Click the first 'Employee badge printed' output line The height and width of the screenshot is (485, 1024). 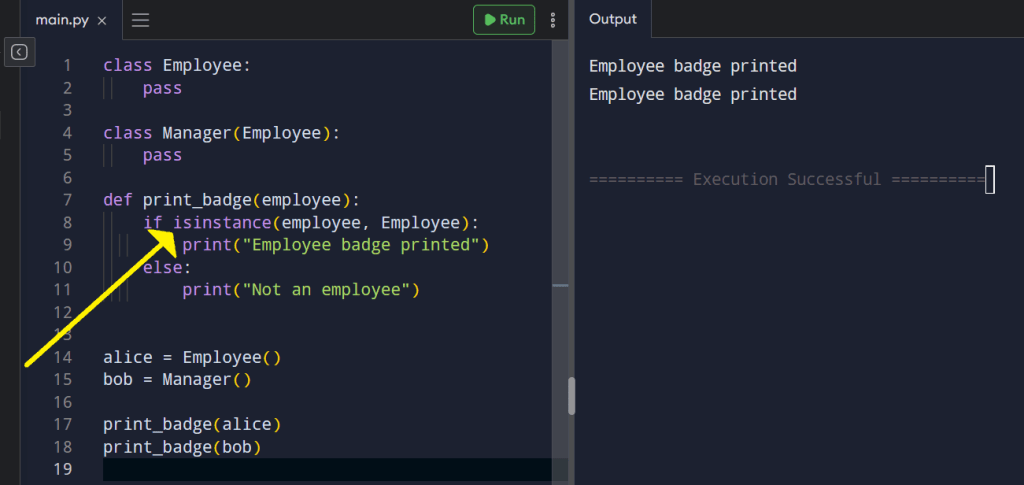pyautogui.click(x=693, y=66)
